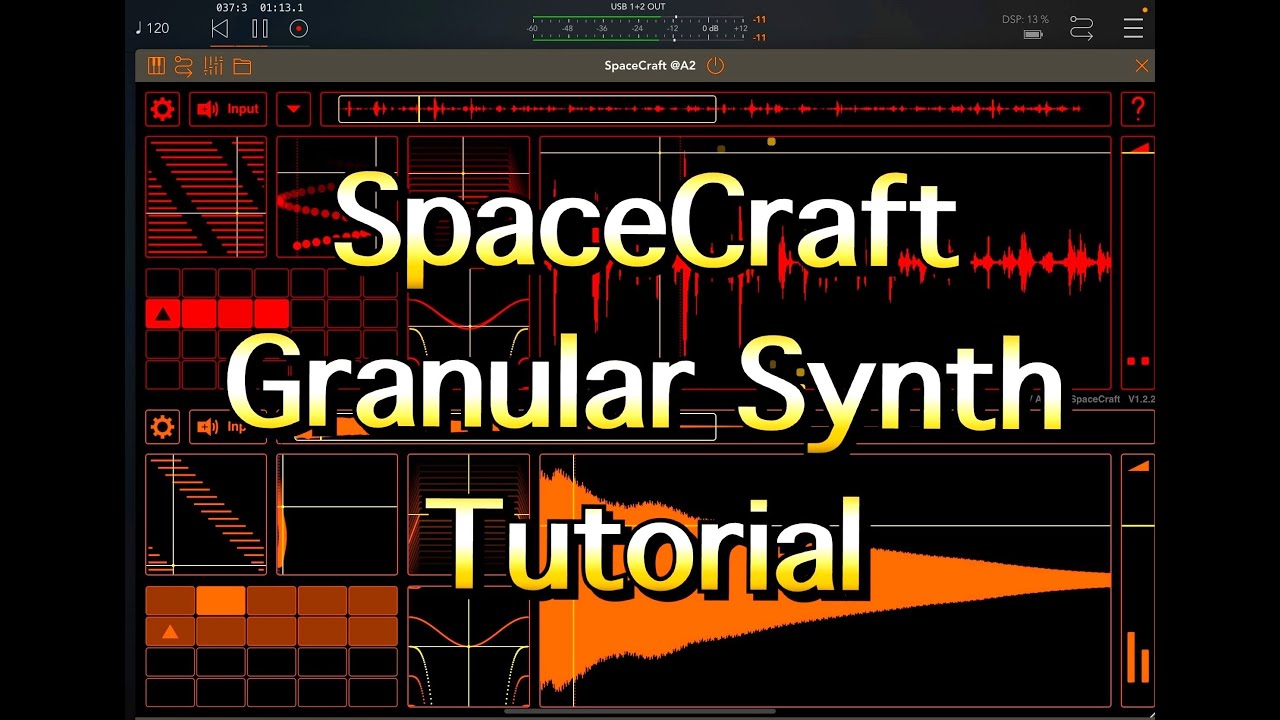Expand the red layer dropdown arrow
This screenshot has height=720, width=1280.
(294, 109)
